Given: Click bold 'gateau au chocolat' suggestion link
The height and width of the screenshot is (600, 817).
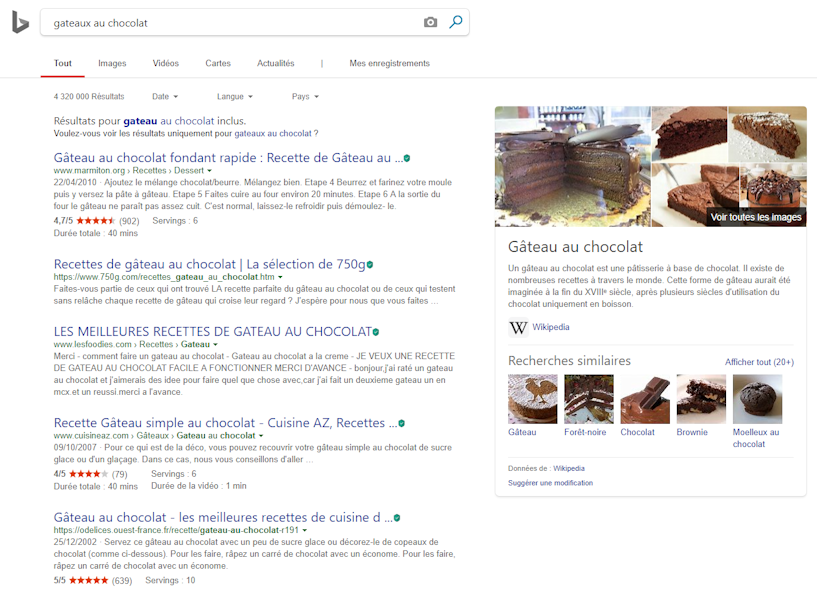Looking at the screenshot, I should [169, 121].
